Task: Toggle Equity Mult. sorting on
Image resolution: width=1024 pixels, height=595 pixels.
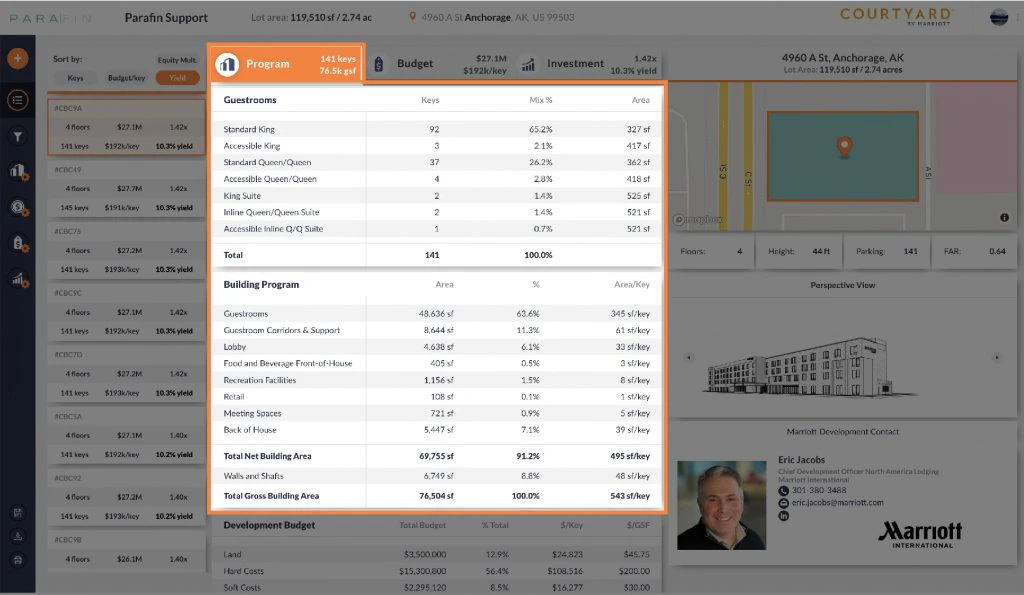Action: [x=177, y=59]
